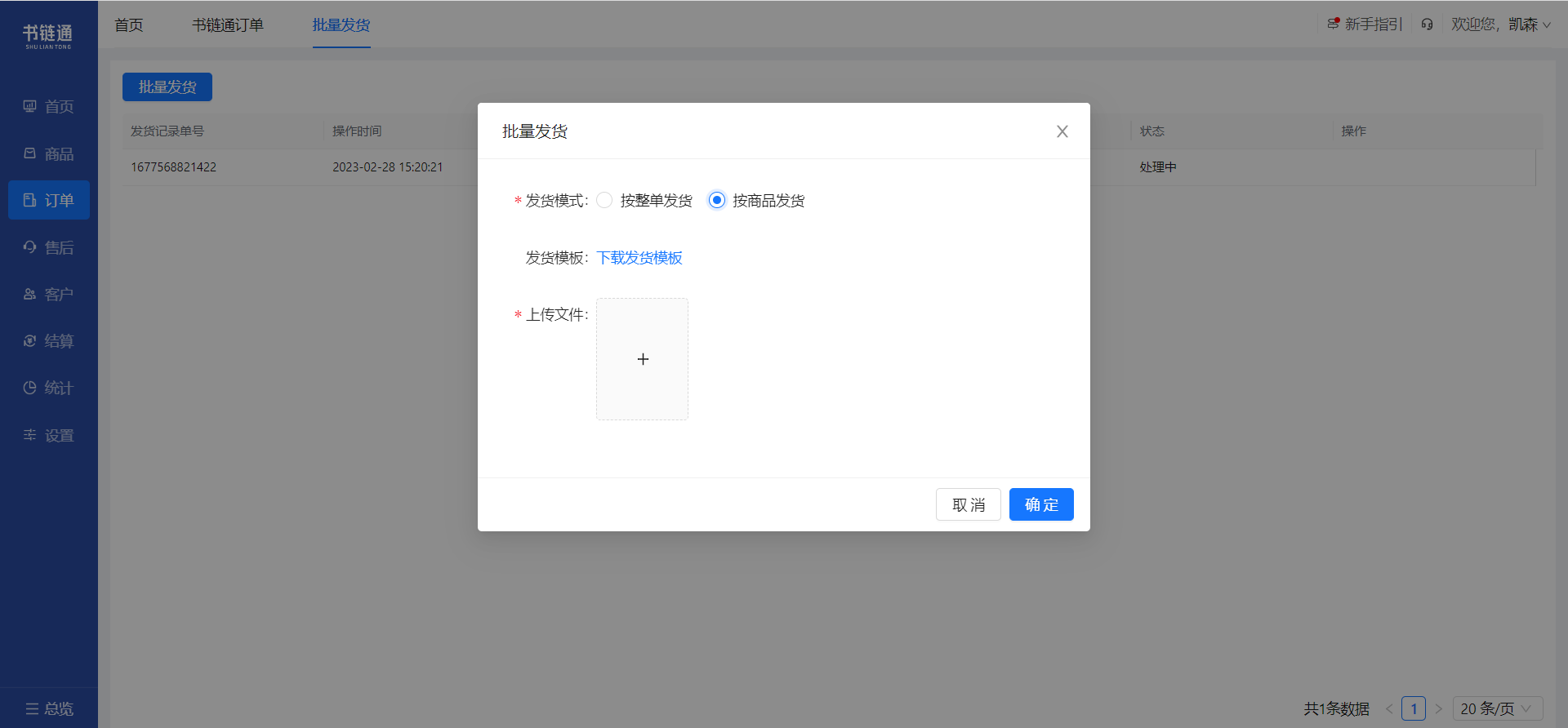The height and width of the screenshot is (728, 1568).
Task: Download the 下载发货模板 template link
Action: (x=639, y=258)
